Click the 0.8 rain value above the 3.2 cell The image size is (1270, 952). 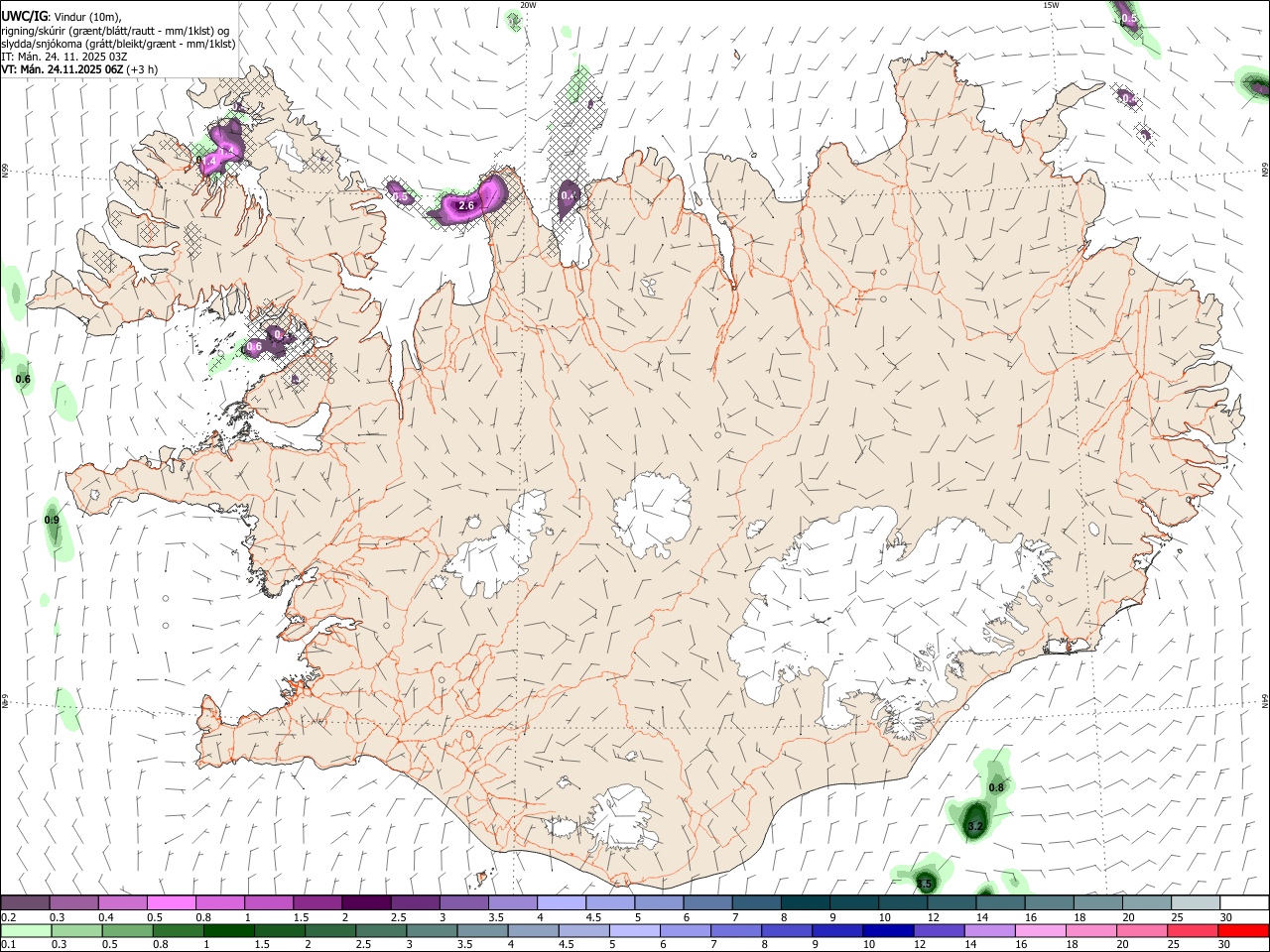(x=997, y=787)
